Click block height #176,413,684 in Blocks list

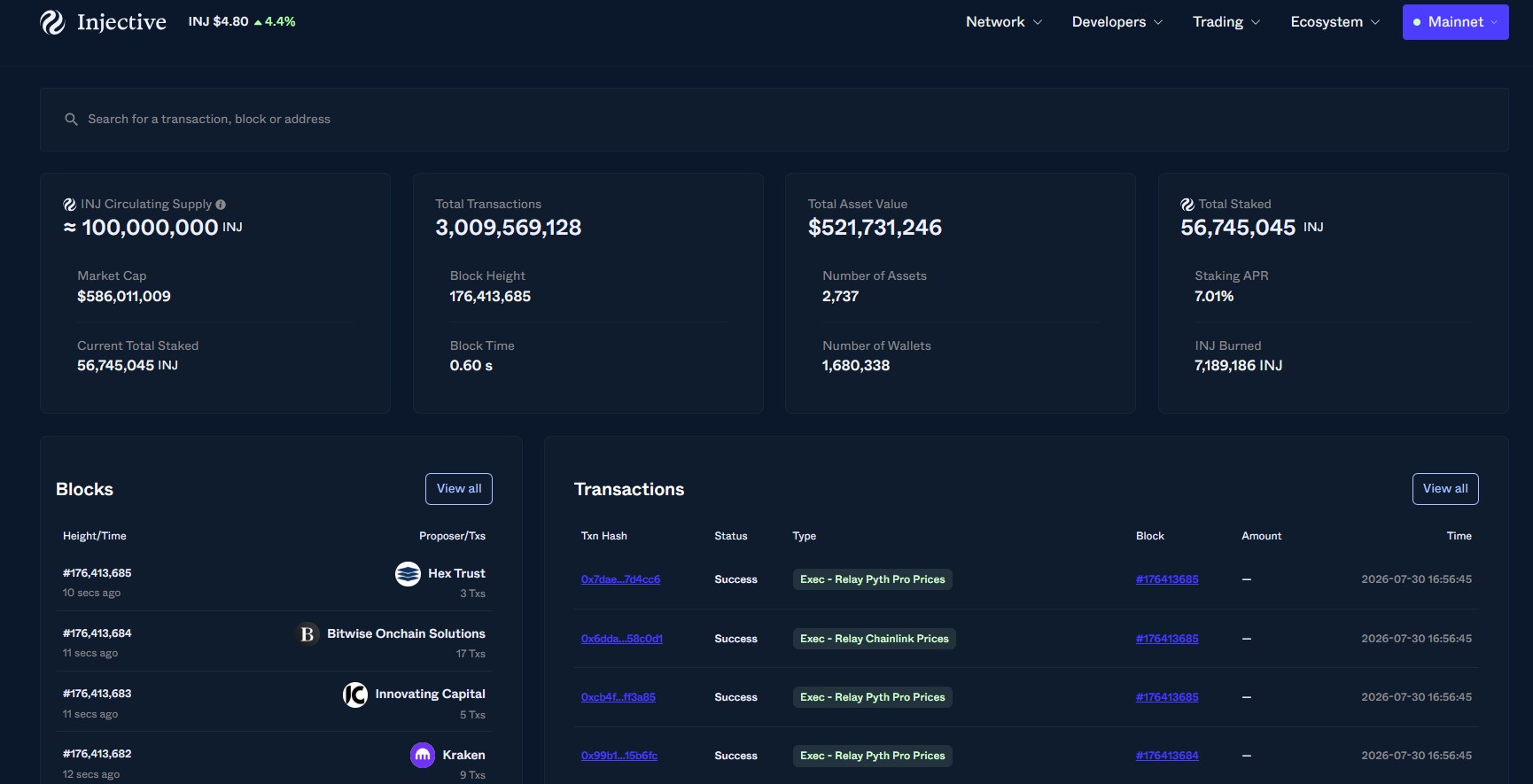(x=97, y=633)
